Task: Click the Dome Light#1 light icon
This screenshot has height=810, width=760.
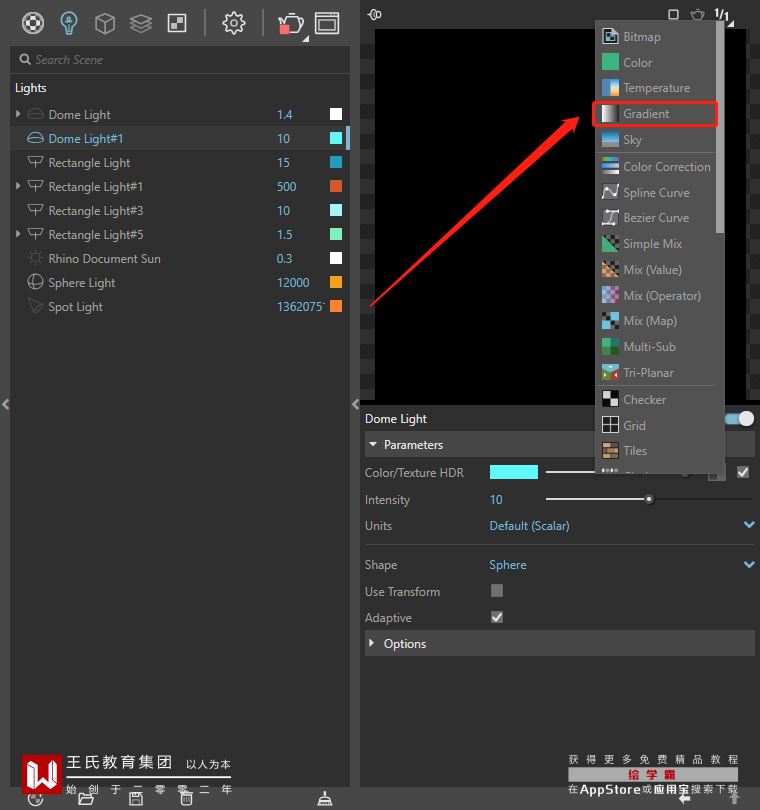Action: (x=35, y=138)
